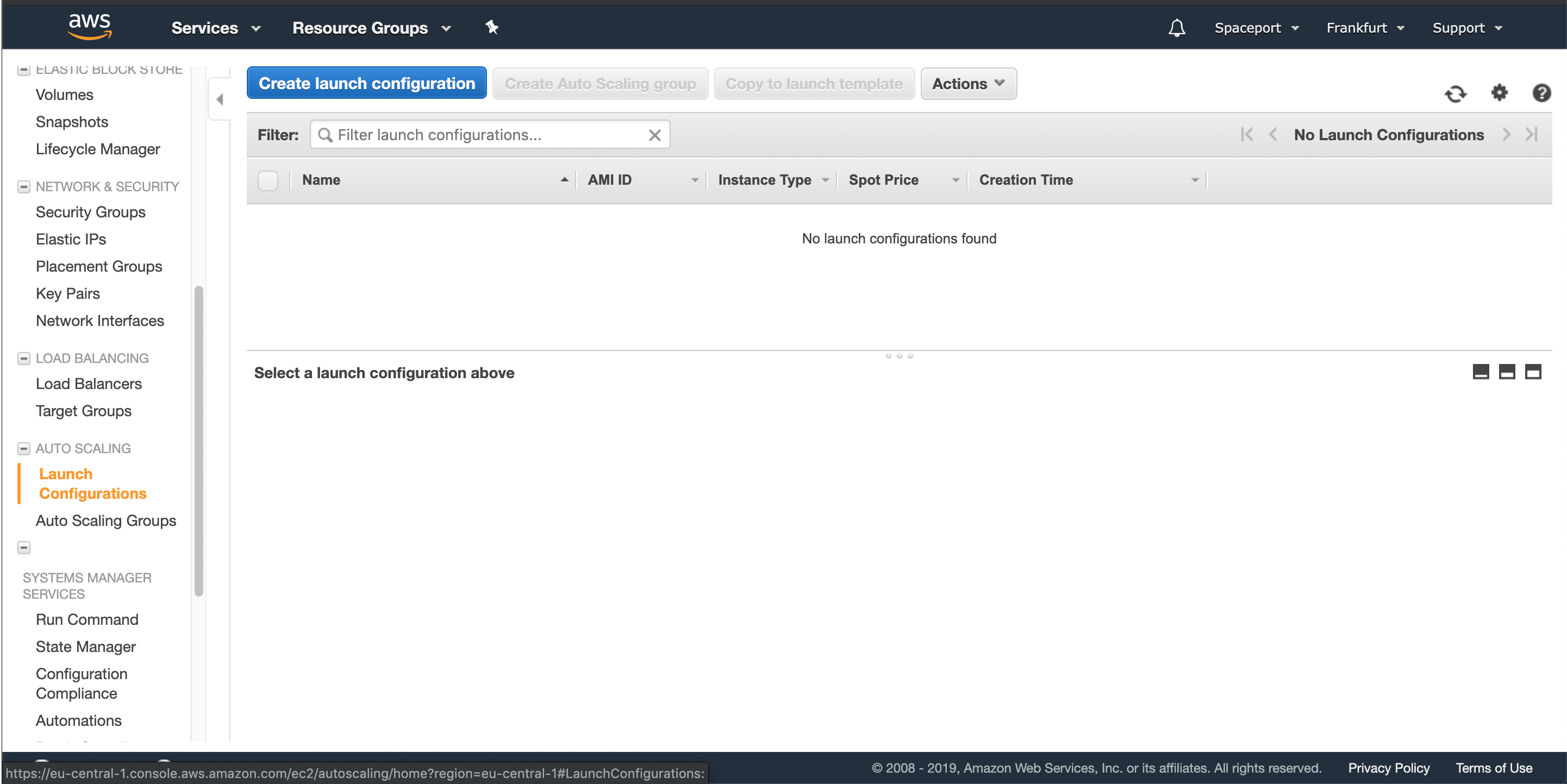Maximize the details pane with rightmost layout icon
The height and width of the screenshot is (784, 1567).
coord(1533,372)
